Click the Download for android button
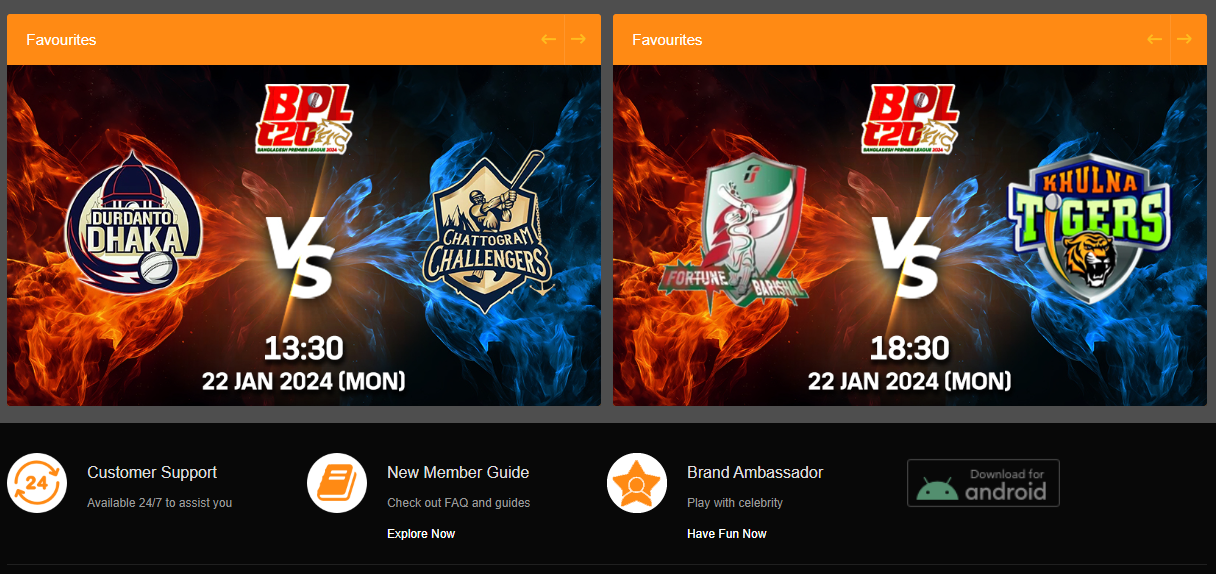 pos(983,483)
